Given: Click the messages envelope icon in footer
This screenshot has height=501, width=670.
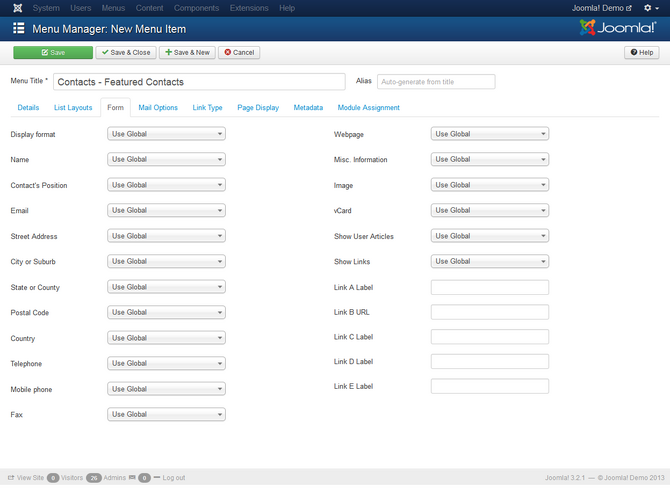Looking at the screenshot, I should (x=131, y=478).
